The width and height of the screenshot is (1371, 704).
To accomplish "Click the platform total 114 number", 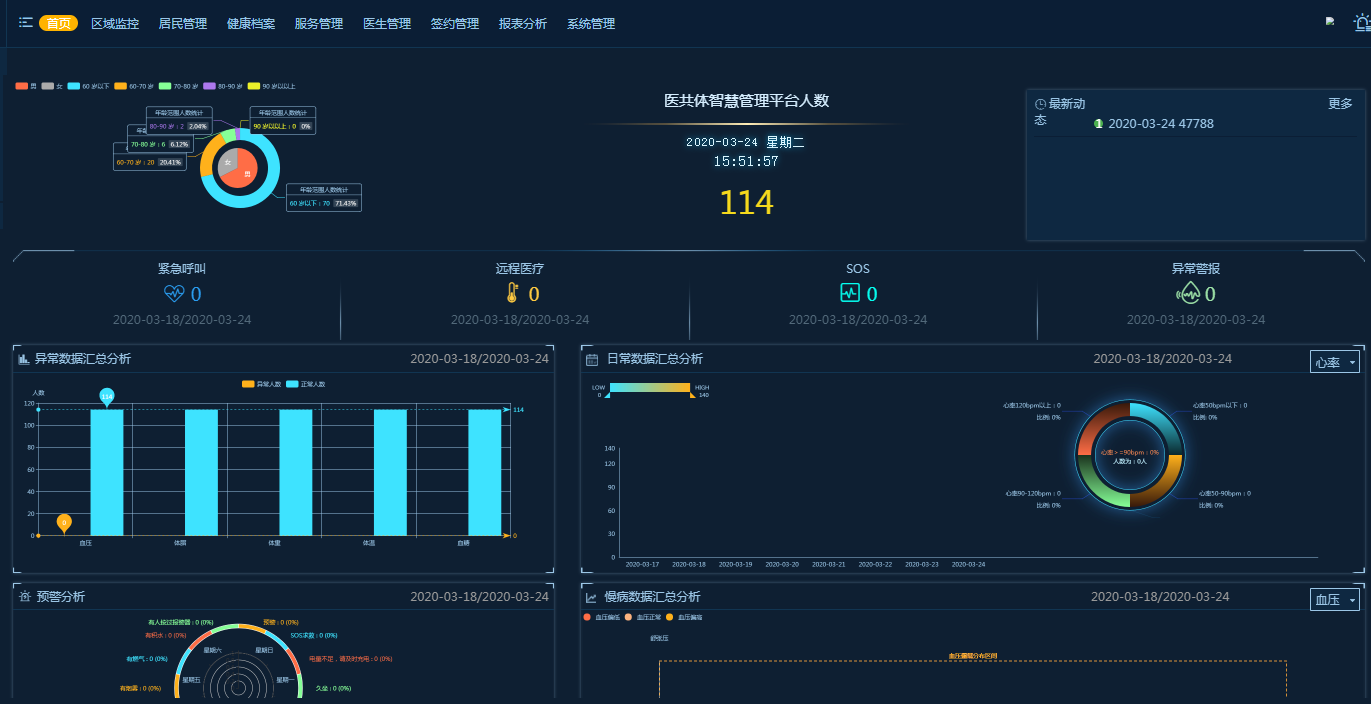I will (x=747, y=203).
